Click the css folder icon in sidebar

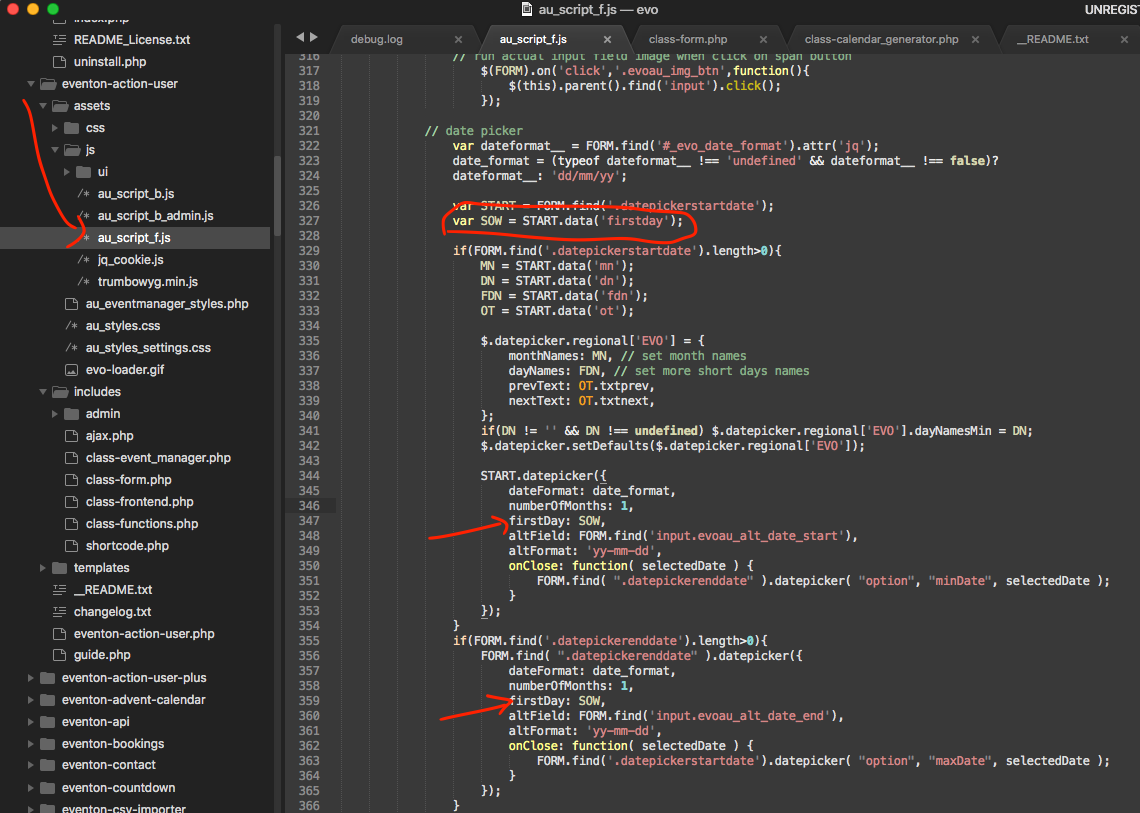pyautogui.click(x=71, y=128)
